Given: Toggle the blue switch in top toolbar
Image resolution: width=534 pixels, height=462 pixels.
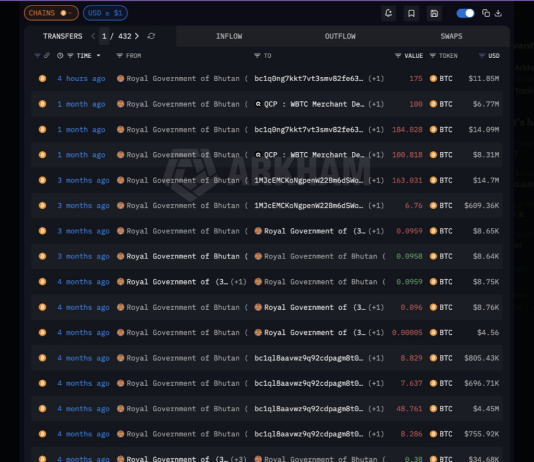Looking at the screenshot, I should click(465, 13).
